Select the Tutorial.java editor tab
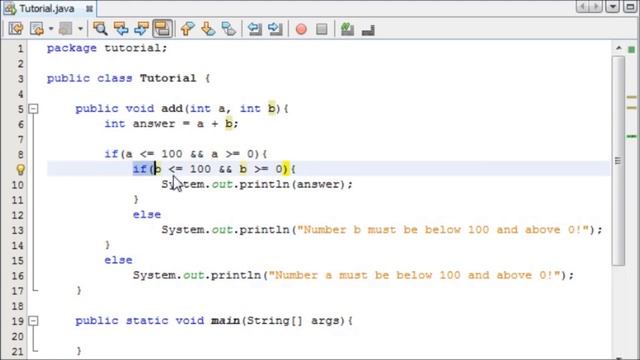This screenshot has height=360, width=640. coord(47,9)
